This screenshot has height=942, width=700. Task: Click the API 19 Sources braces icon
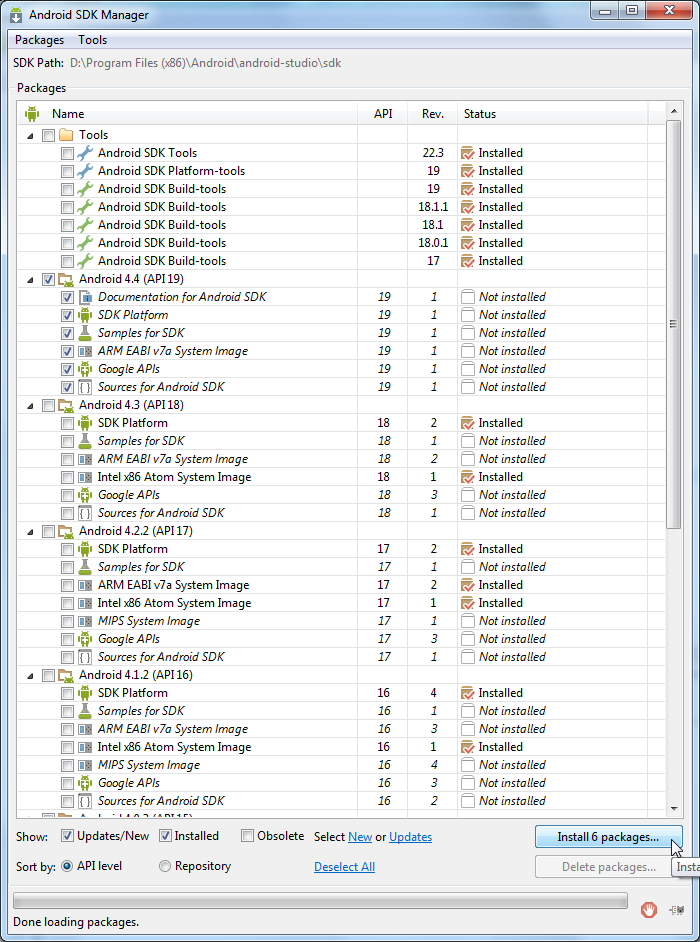click(x=85, y=387)
